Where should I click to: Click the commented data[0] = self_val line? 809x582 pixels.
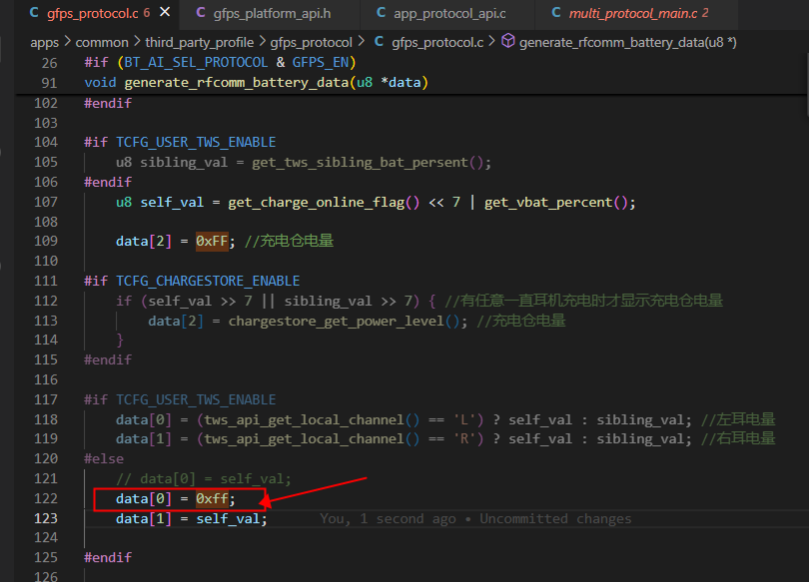tap(203, 479)
